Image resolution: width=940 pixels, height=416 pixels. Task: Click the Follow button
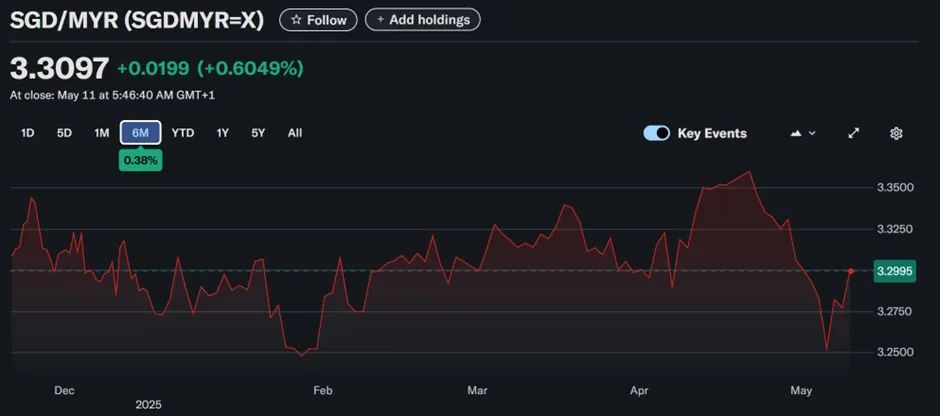(x=318, y=20)
